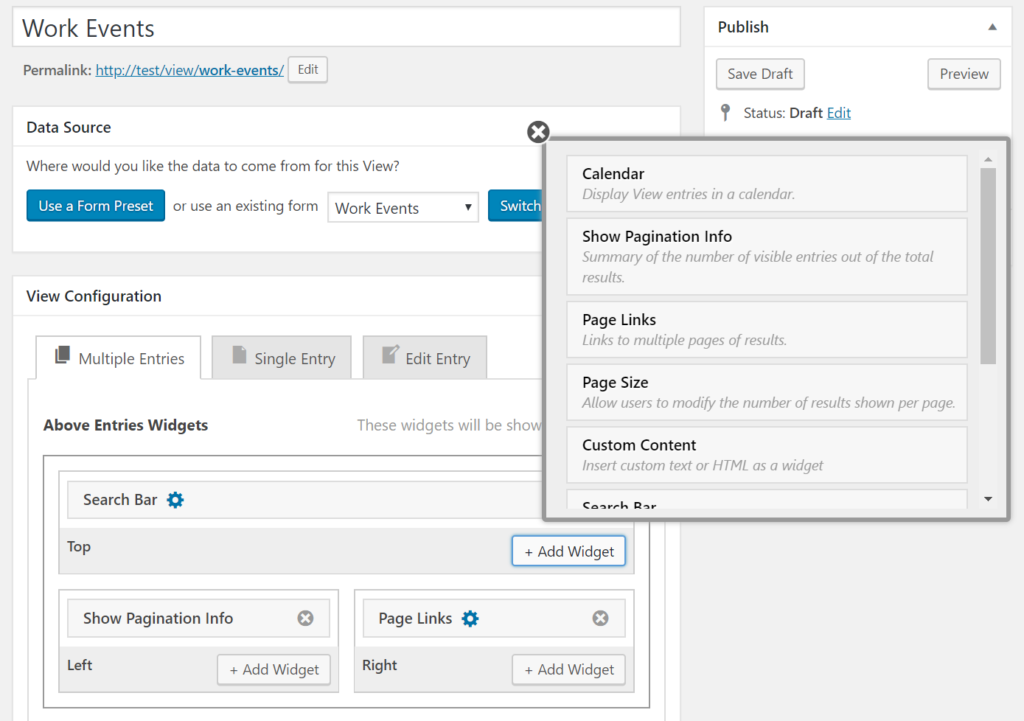Click the book icon on Multiple Entries tab

[60, 357]
